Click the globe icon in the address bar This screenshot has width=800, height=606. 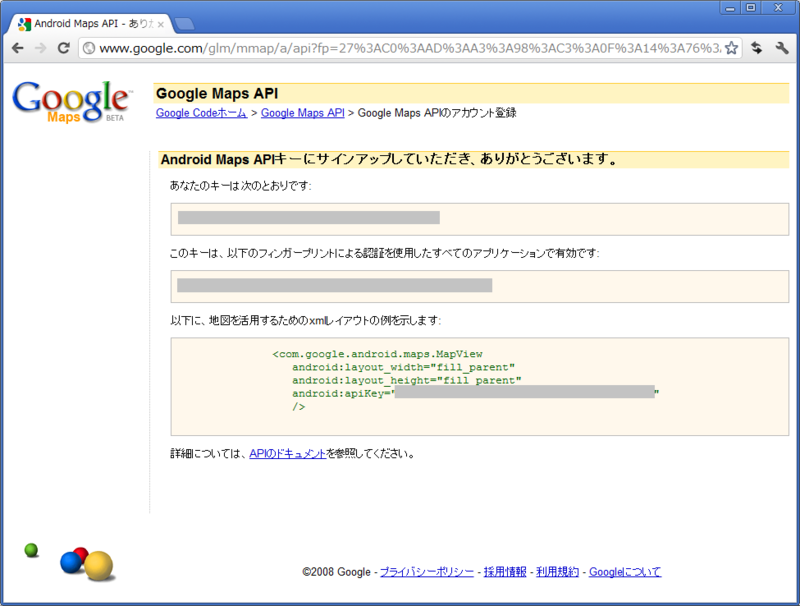[x=89, y=48]
